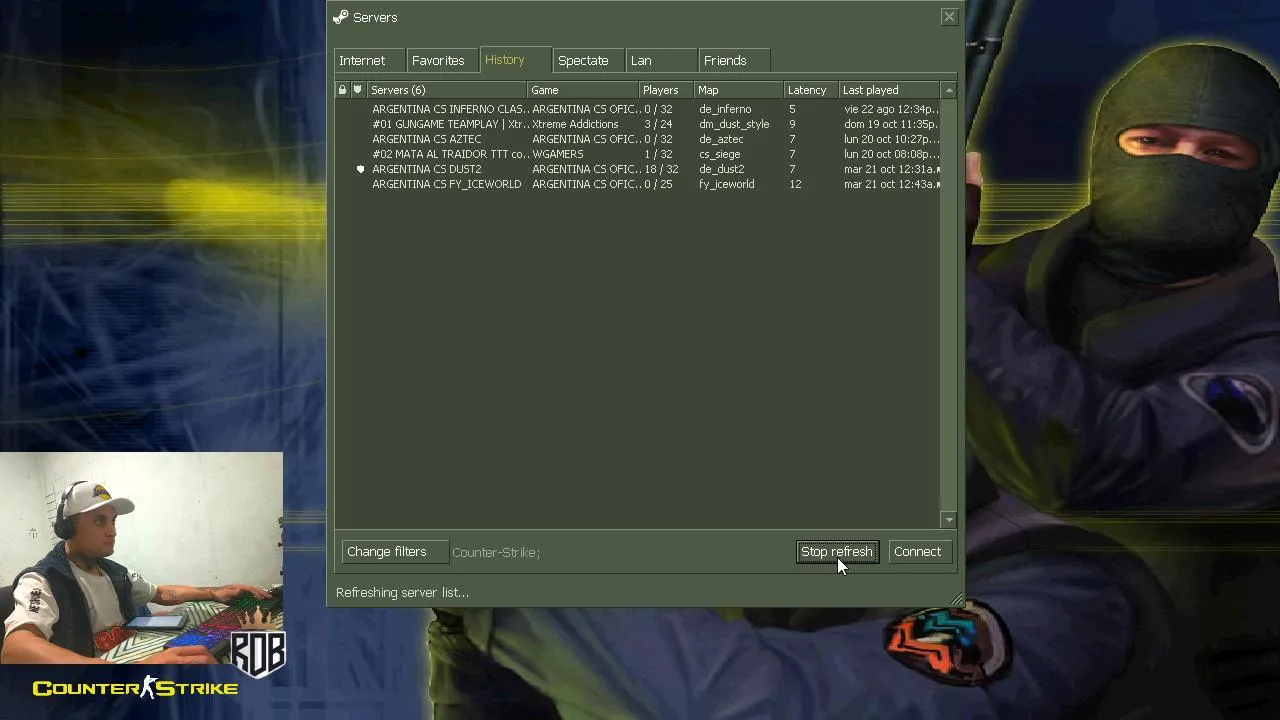Sort list by Game column header
This screenshot has height=720, width=1280.
point(582,90)
